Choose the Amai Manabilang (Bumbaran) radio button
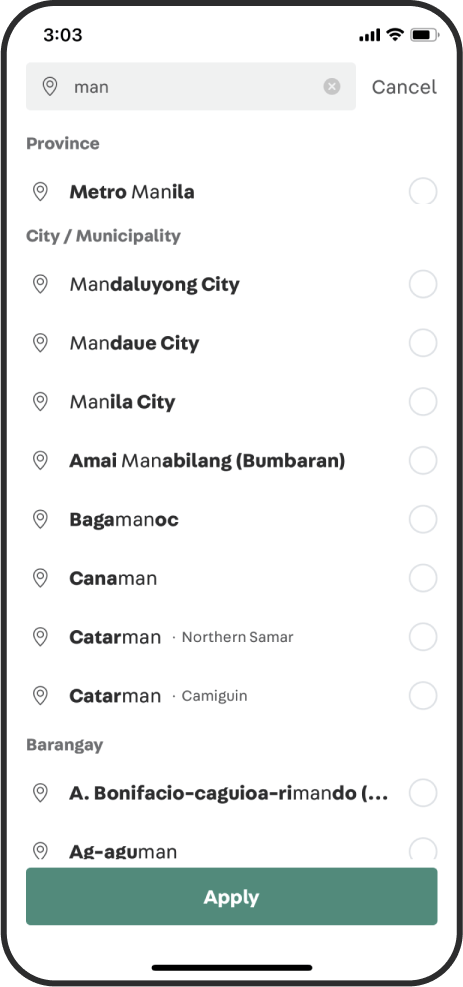 pos(423,461)
